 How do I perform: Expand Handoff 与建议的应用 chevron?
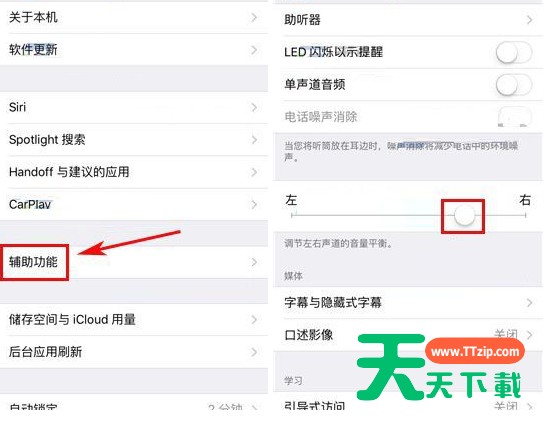[x=254, y=172]
